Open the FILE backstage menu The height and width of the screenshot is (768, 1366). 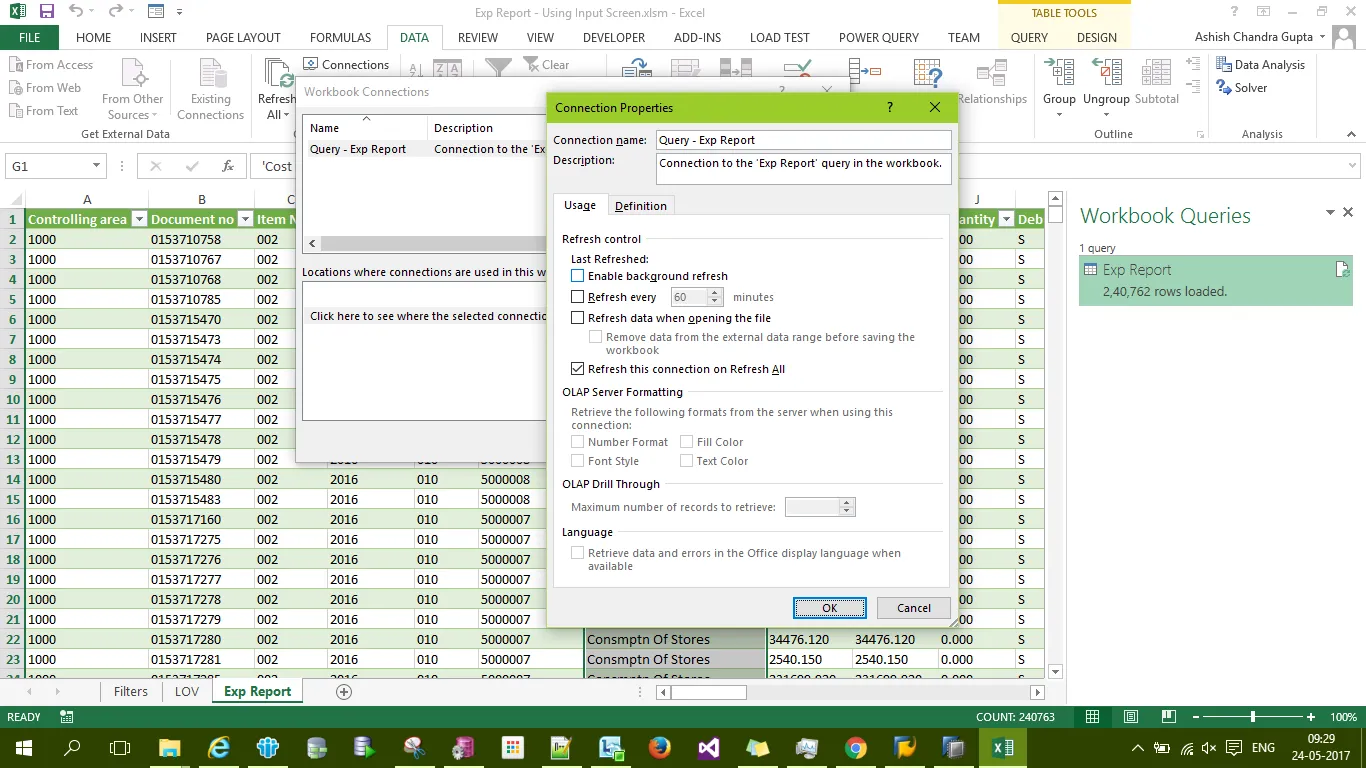pyautogui.click(x=29, y=37)
